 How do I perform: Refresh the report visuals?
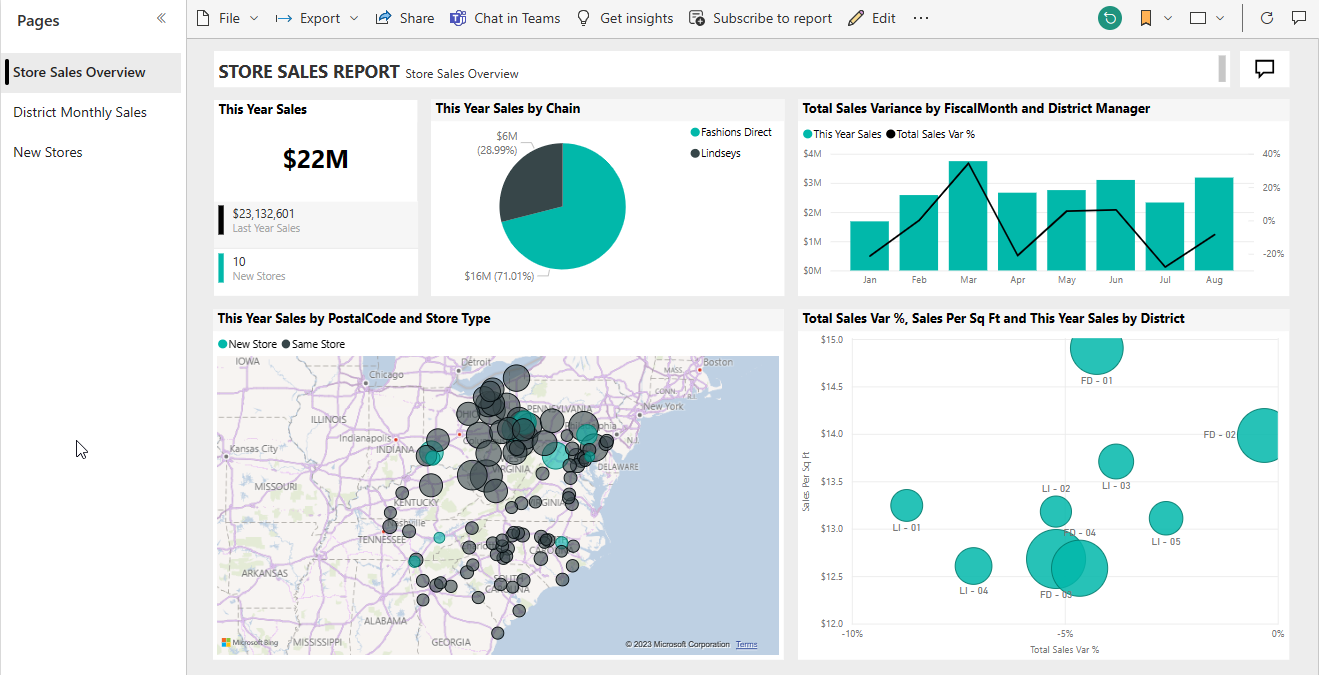pyautogui.click(x=1267, y=18)
